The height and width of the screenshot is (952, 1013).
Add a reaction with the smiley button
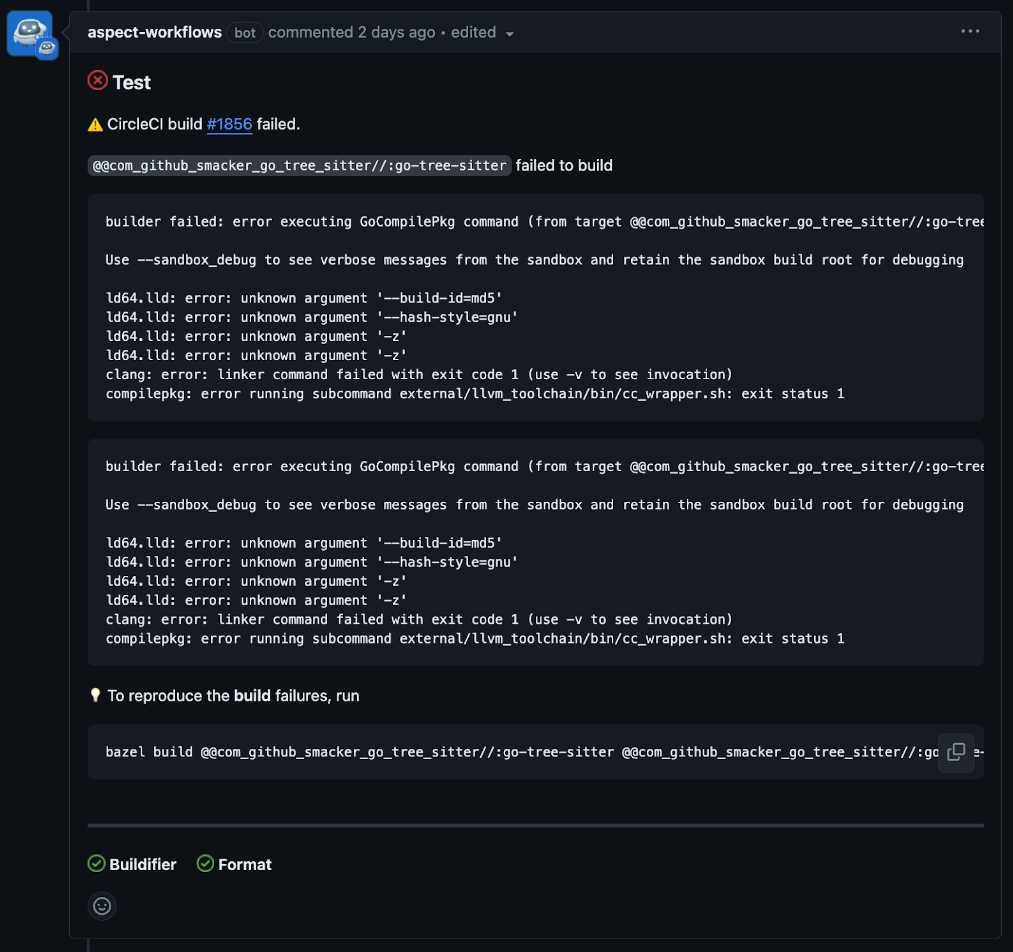point(102,906)
